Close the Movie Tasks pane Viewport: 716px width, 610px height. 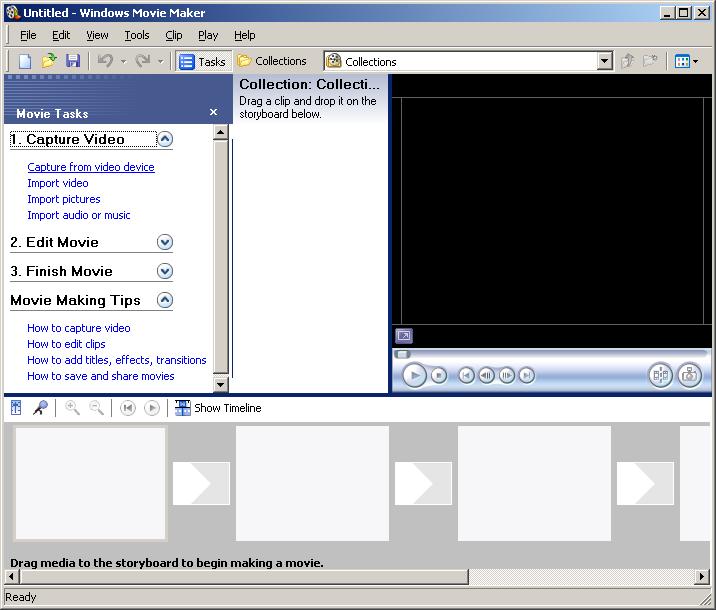click(213, 112)
